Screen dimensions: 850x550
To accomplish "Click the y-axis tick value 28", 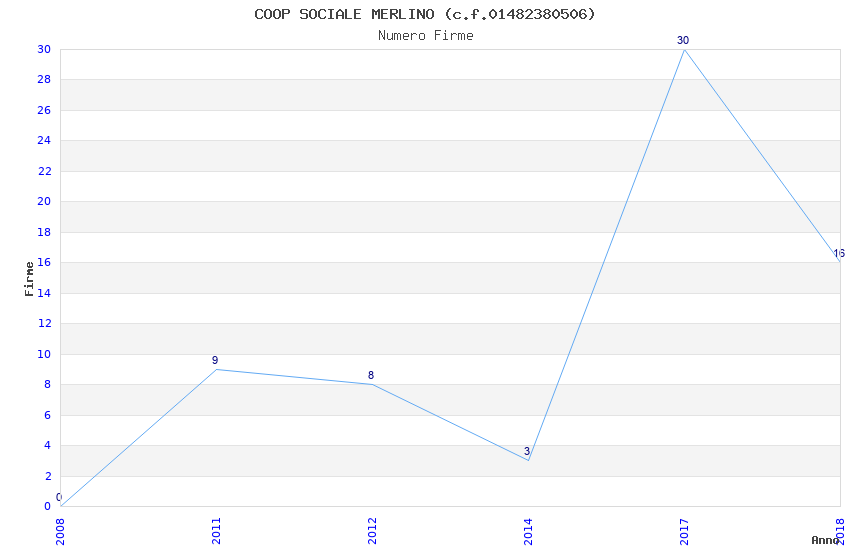I will 44,79.
